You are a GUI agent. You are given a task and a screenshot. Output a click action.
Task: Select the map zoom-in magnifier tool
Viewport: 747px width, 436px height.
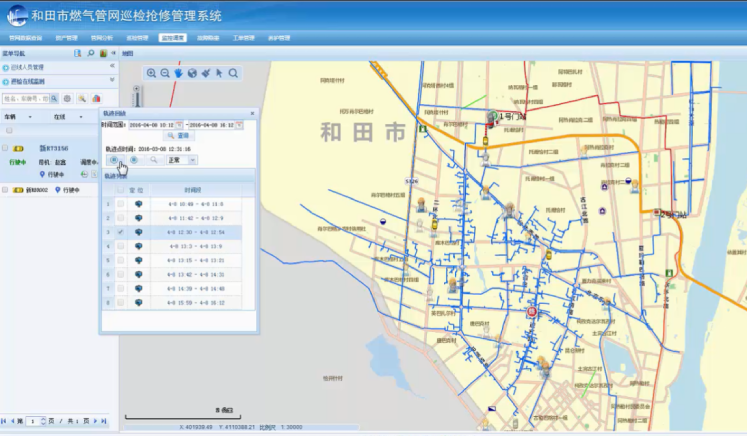click(151, 73)
